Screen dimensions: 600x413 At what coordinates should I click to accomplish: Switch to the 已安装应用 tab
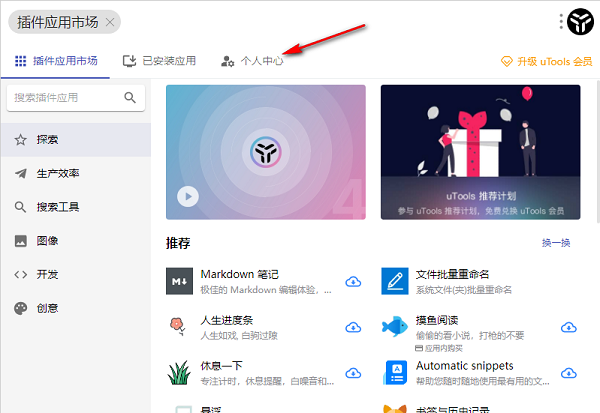pos(159,61)
